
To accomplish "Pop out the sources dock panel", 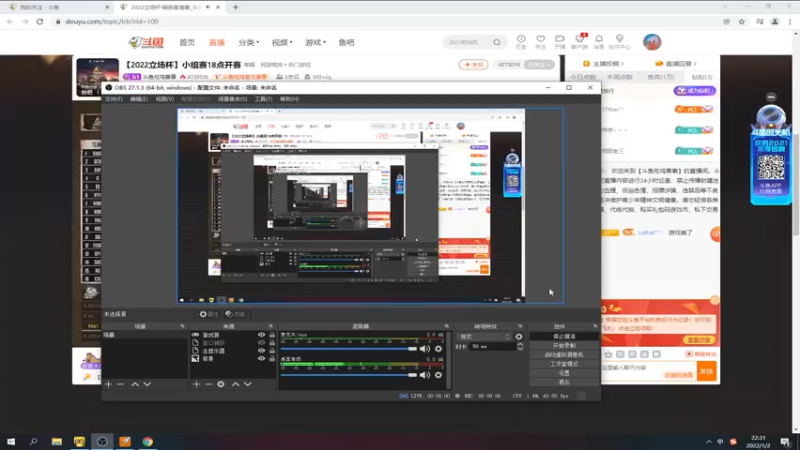I will click(270, 327).
